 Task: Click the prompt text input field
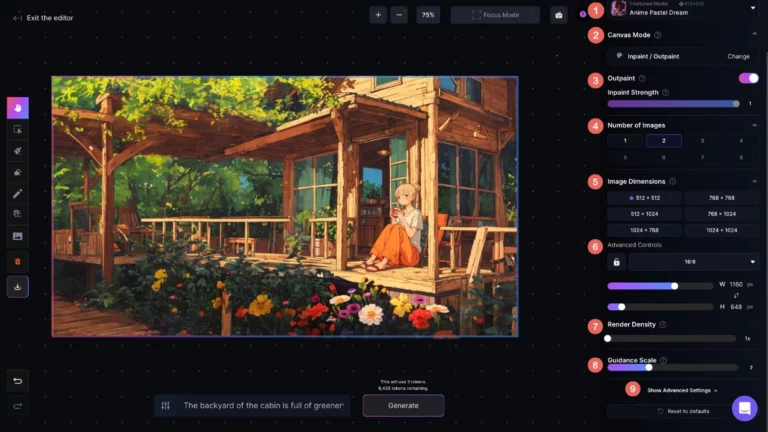(x=263, y=405)
